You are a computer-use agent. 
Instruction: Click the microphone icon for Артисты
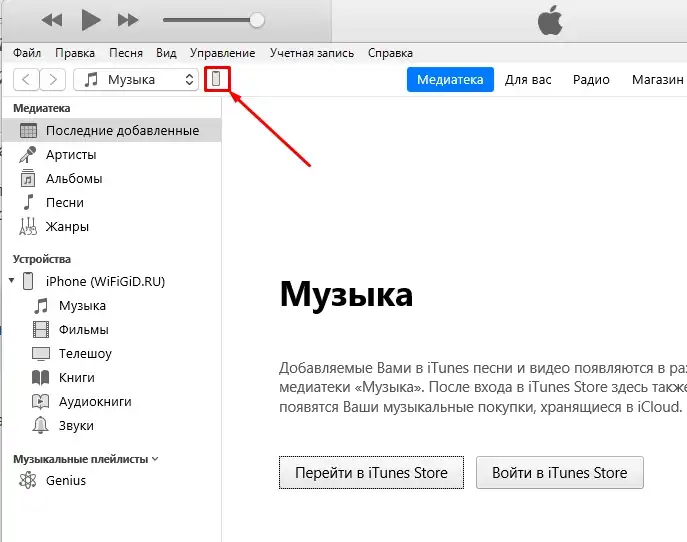tap(28, 155)
